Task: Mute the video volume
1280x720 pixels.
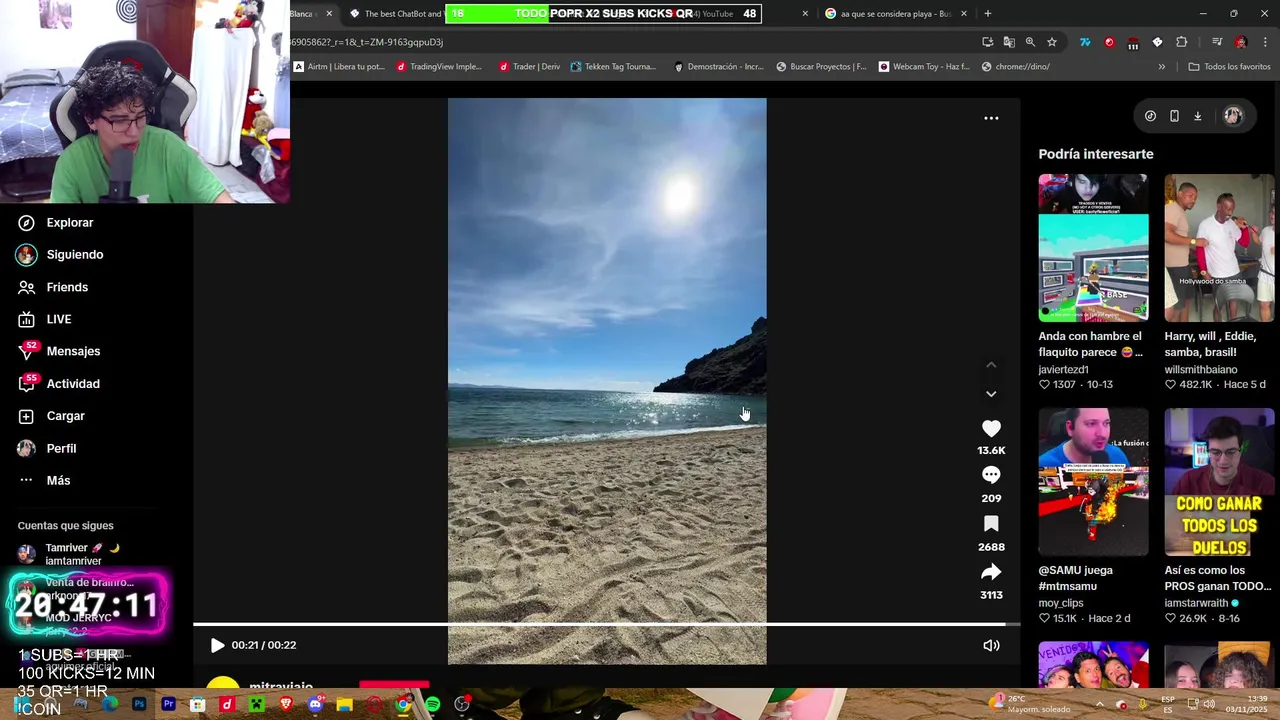Action: point(991,645)
